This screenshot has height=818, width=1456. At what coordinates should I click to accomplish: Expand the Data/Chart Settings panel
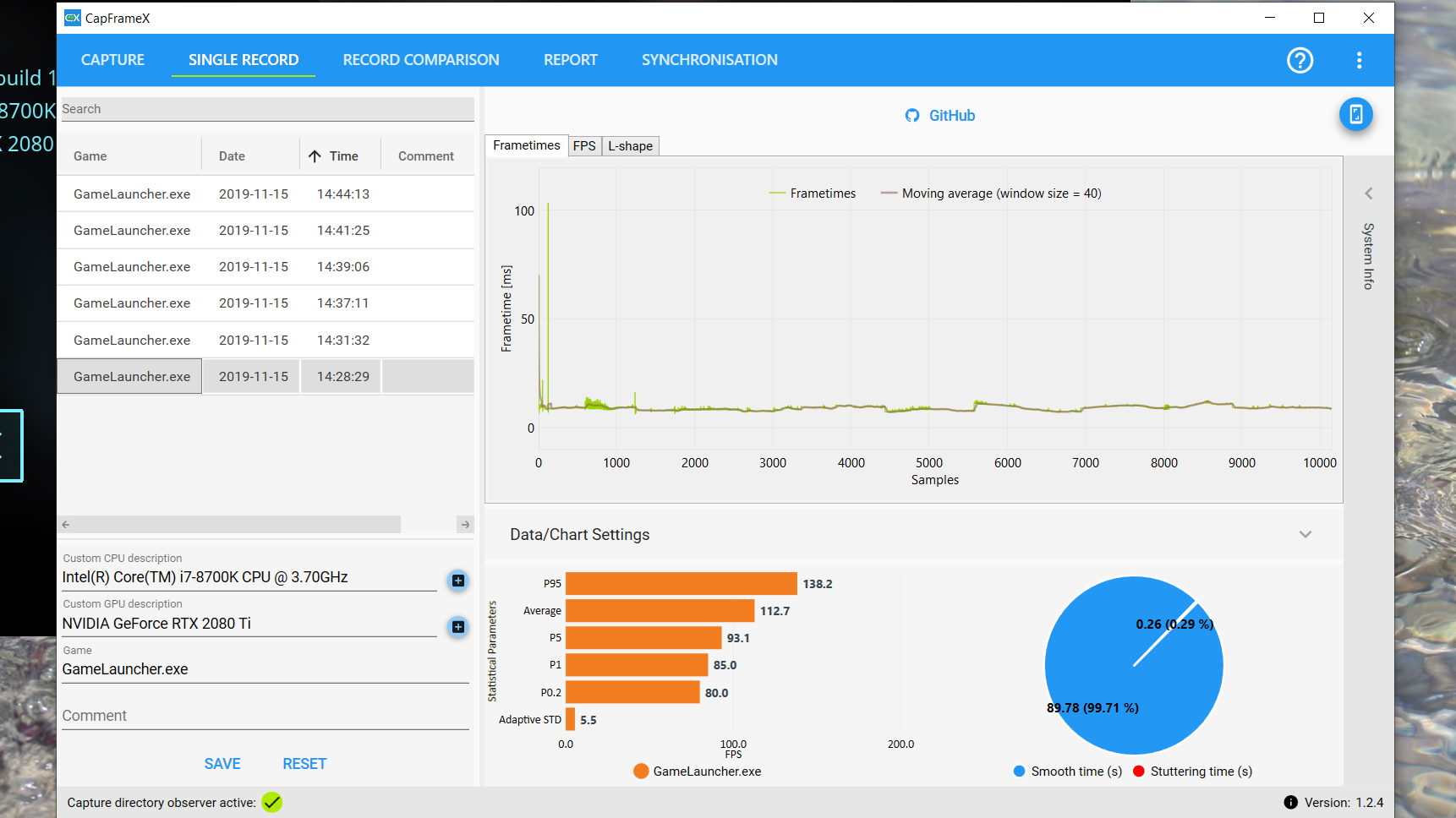coord(1305,534)
